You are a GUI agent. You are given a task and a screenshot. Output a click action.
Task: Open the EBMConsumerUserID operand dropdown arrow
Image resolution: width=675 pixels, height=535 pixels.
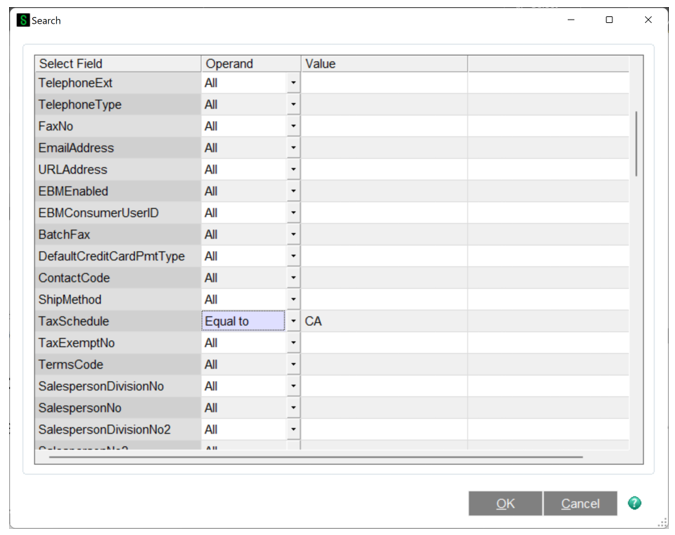click(x=294, y=213)
